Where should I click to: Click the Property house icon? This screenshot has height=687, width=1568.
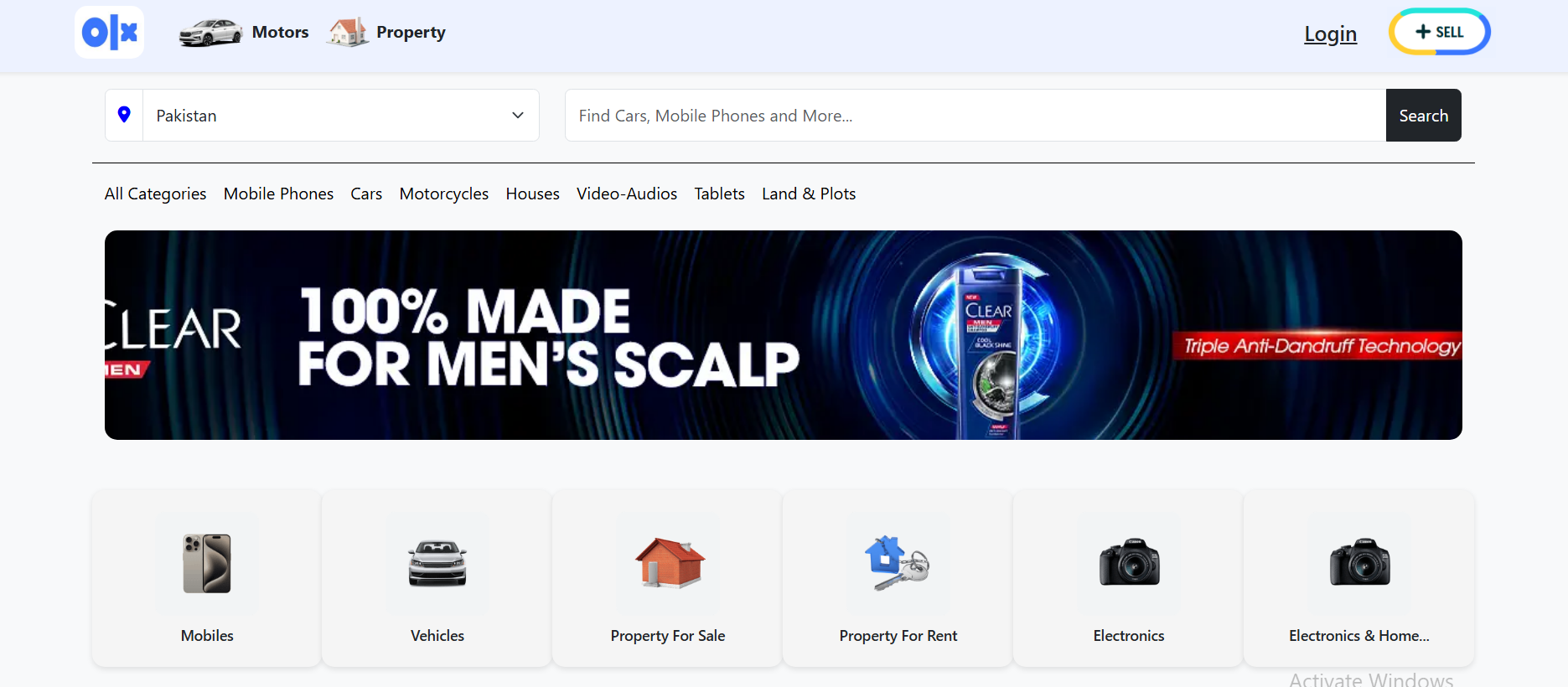348,32
